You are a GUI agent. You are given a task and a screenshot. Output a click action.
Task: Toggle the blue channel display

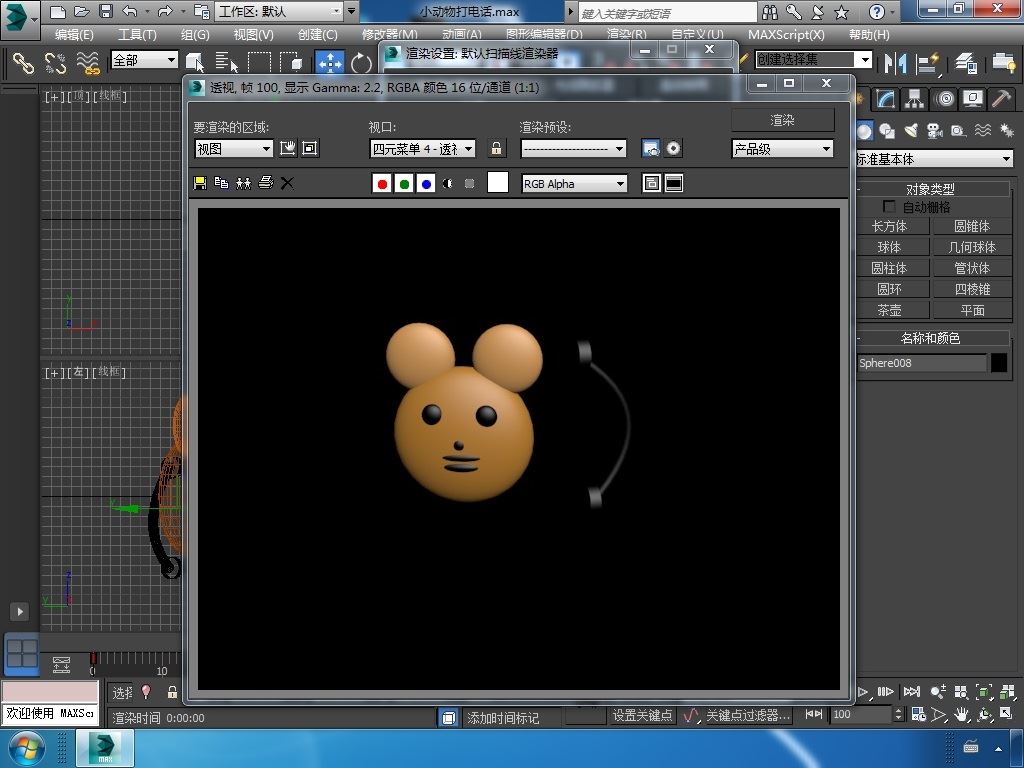coord(426,184)
